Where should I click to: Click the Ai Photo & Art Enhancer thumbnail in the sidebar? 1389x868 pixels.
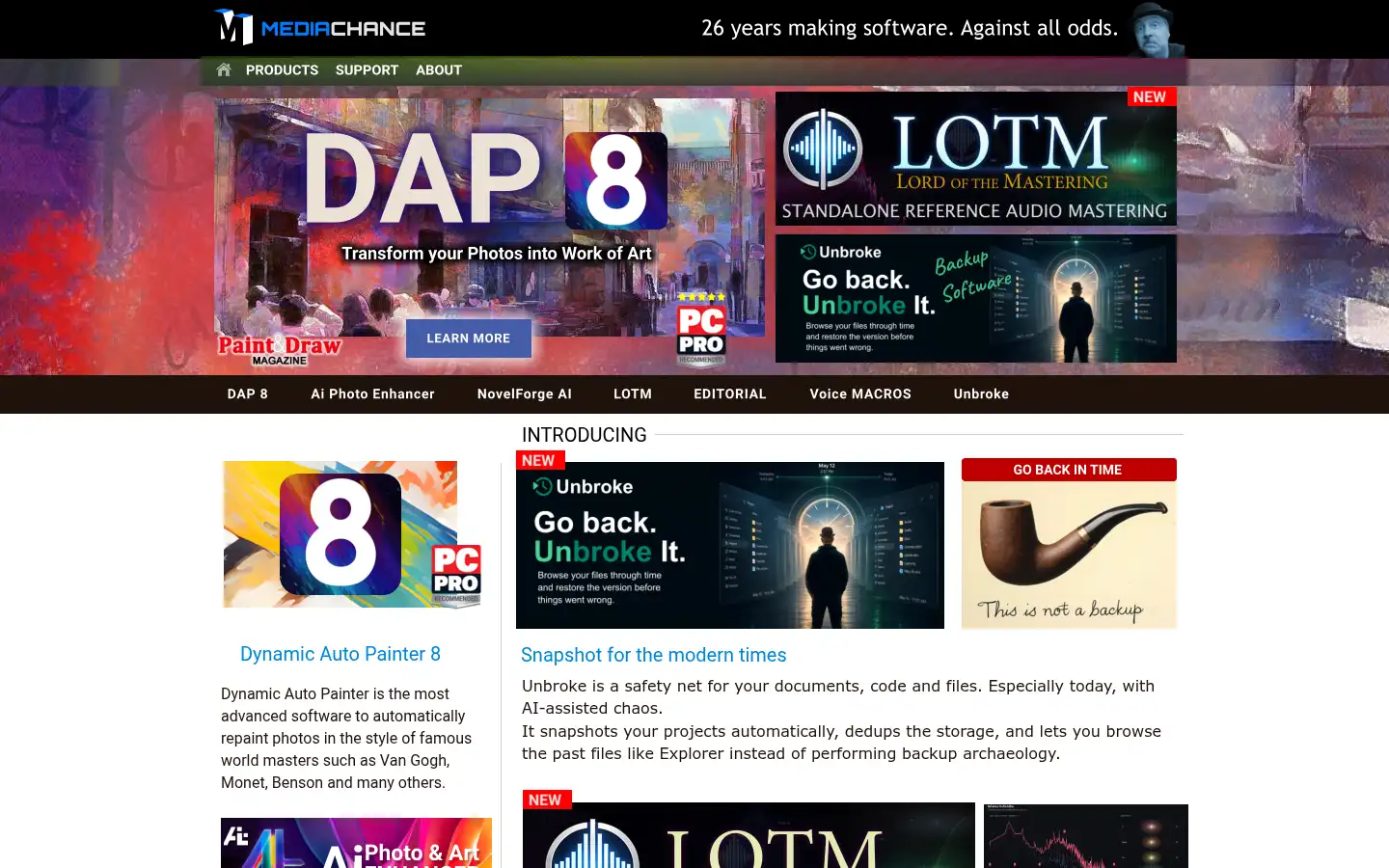pos(356,843)
